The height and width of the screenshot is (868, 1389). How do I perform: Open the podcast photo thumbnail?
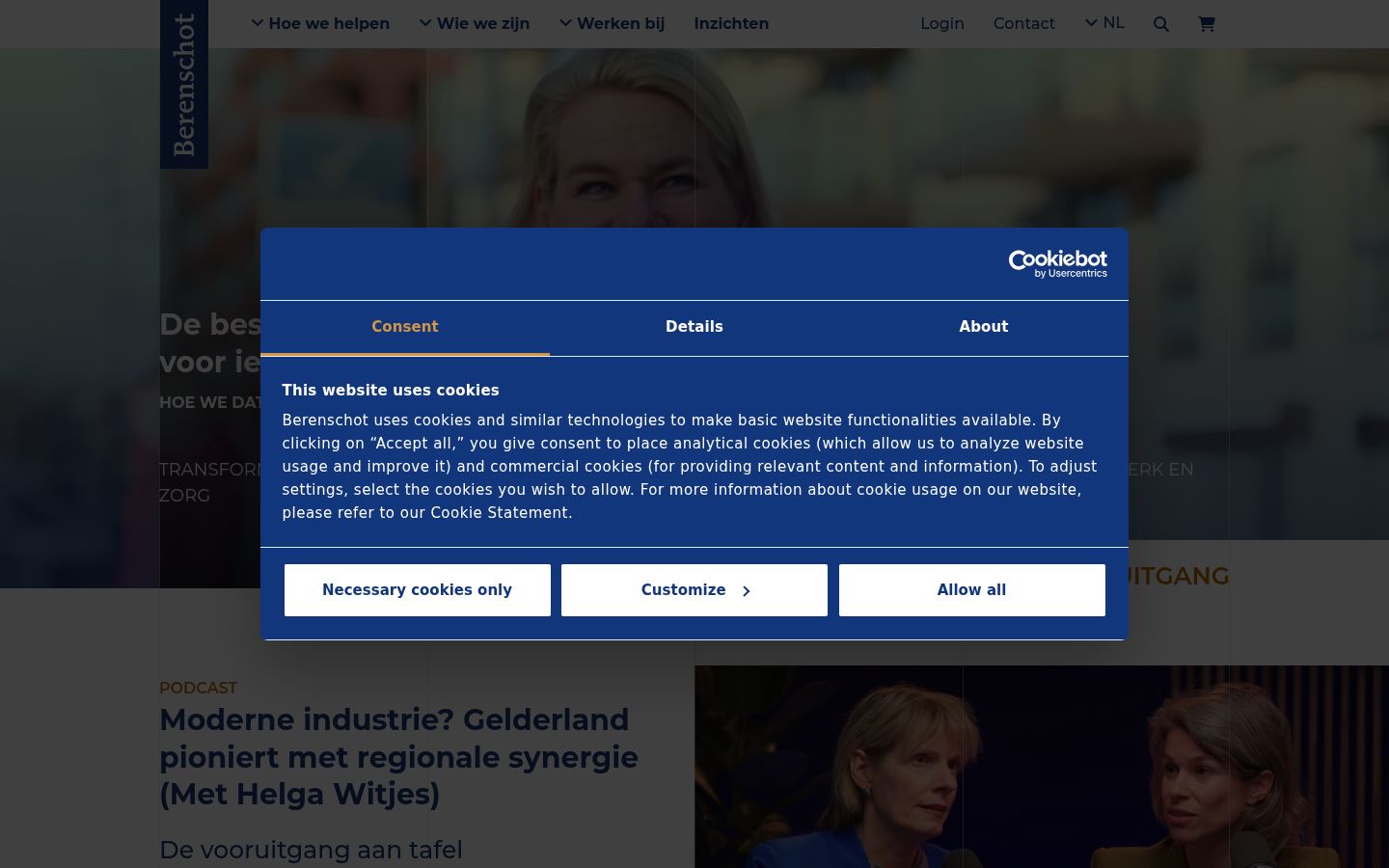pyautogui.click(x=1042, y=767)
